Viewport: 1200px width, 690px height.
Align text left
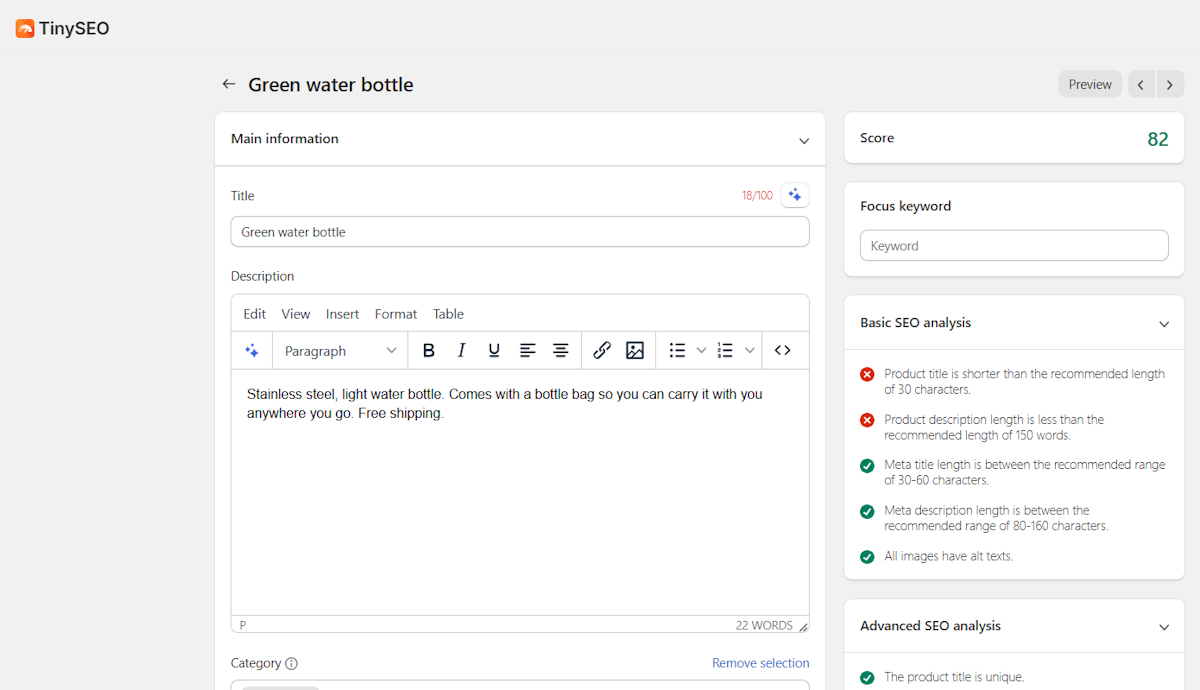tap(528, 351)
